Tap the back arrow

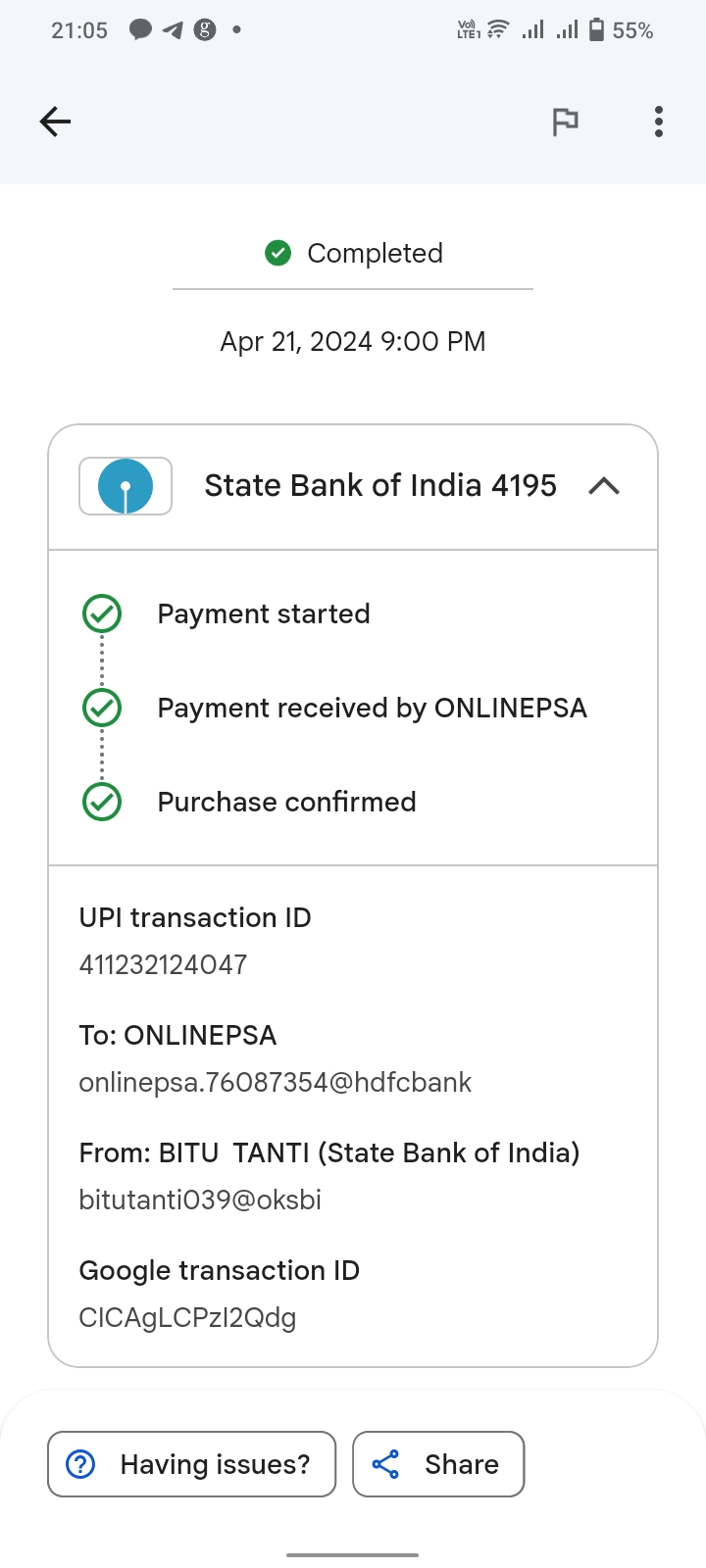pyautogui.click(x=56, y=122)
